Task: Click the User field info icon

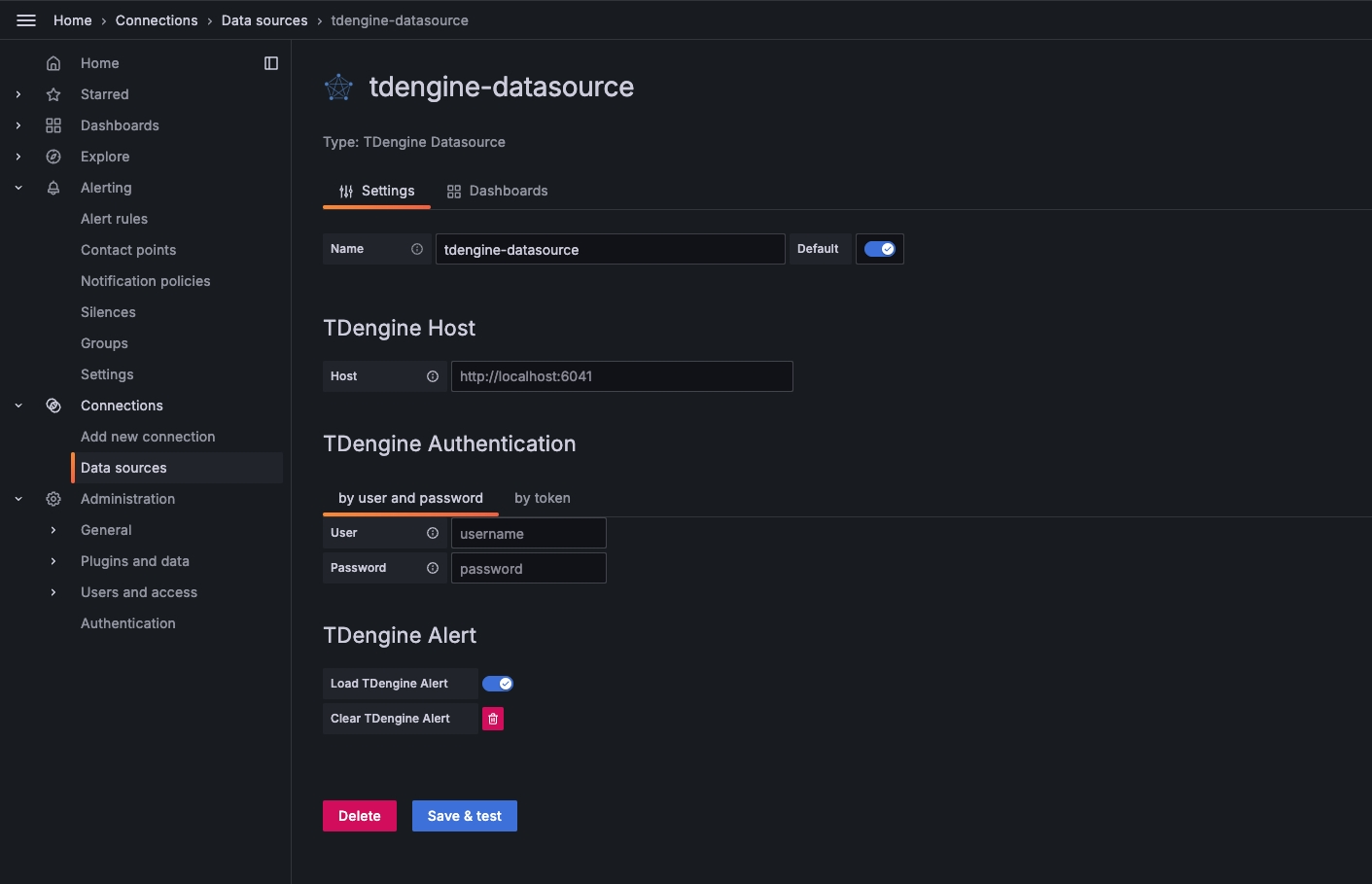Action: tap(433, 533)
